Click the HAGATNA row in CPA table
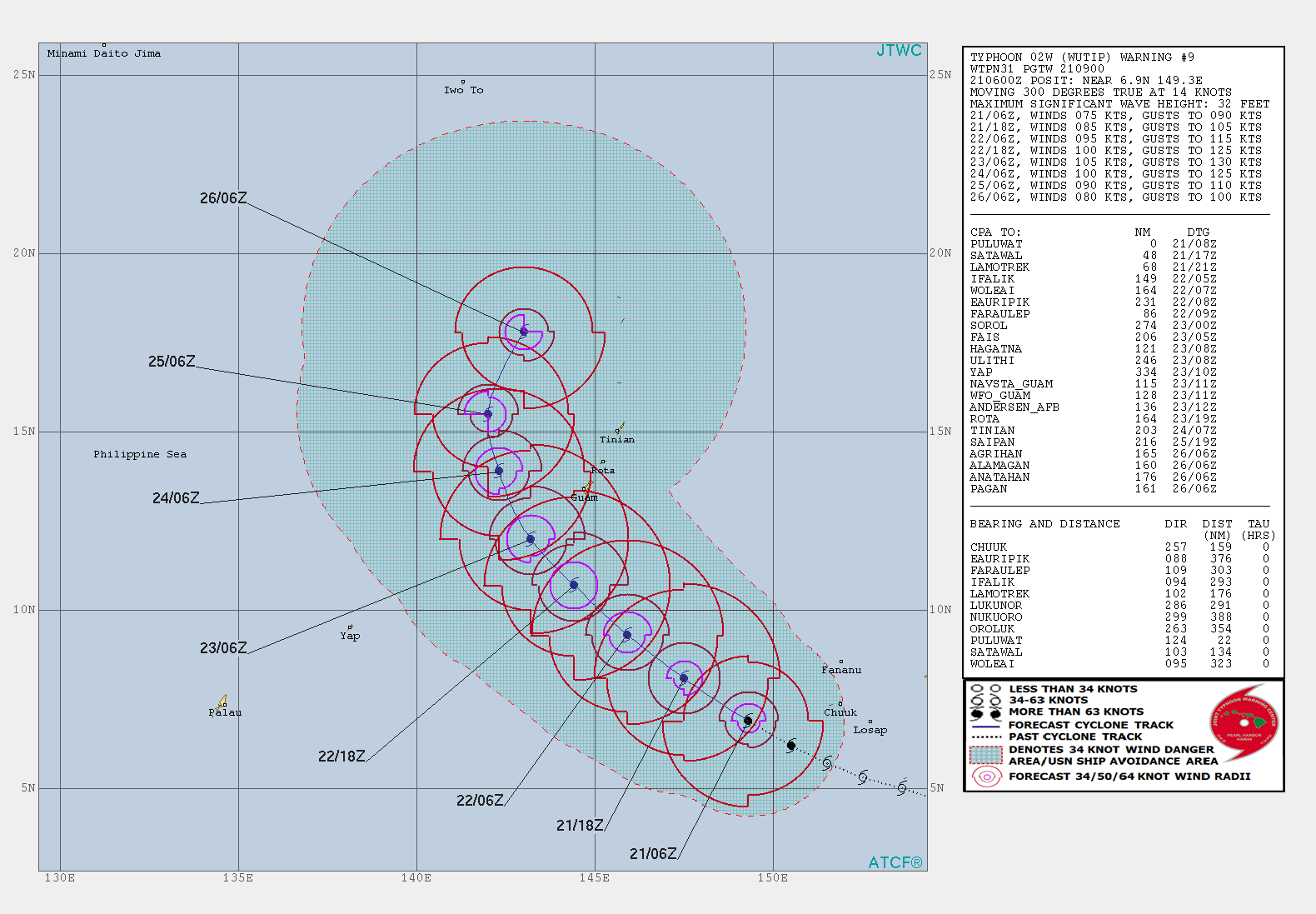The width and height of the screenshot is (1316, 914). coord(1094,349)
